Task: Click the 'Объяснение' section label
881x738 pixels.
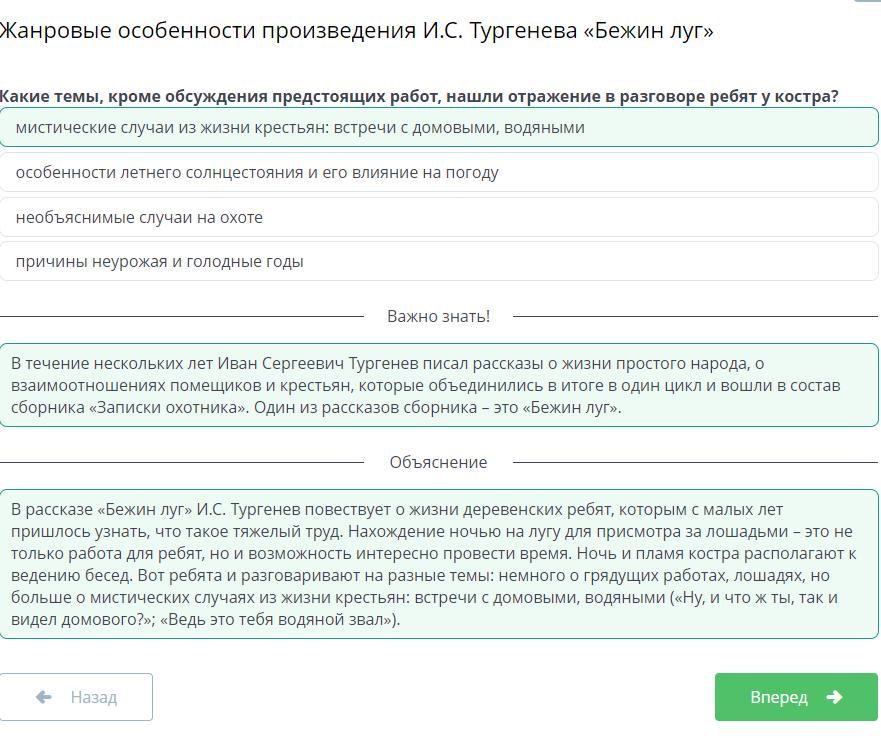Action: (x=438, y=462)
